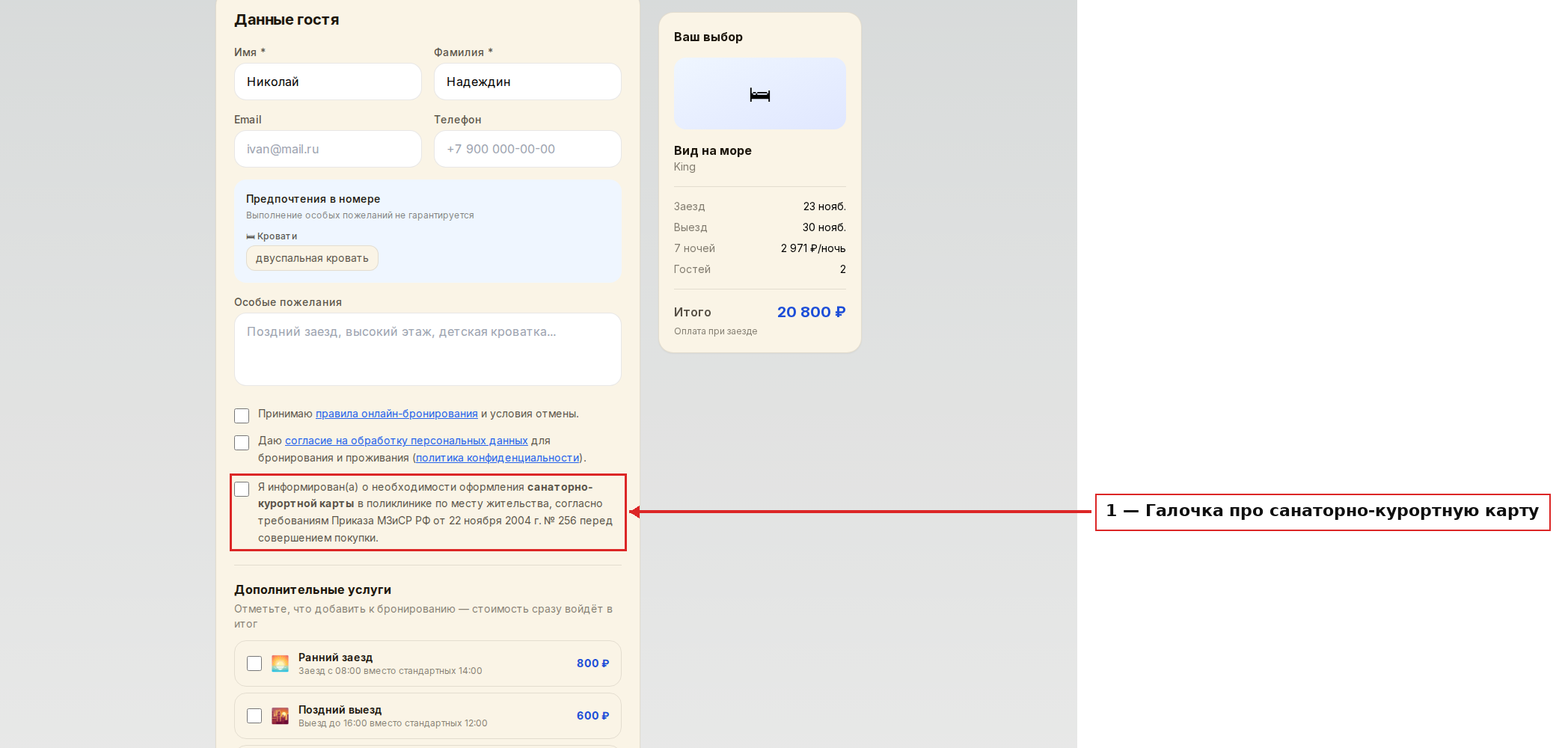Follow the политика конфиденциальности link

497,458
